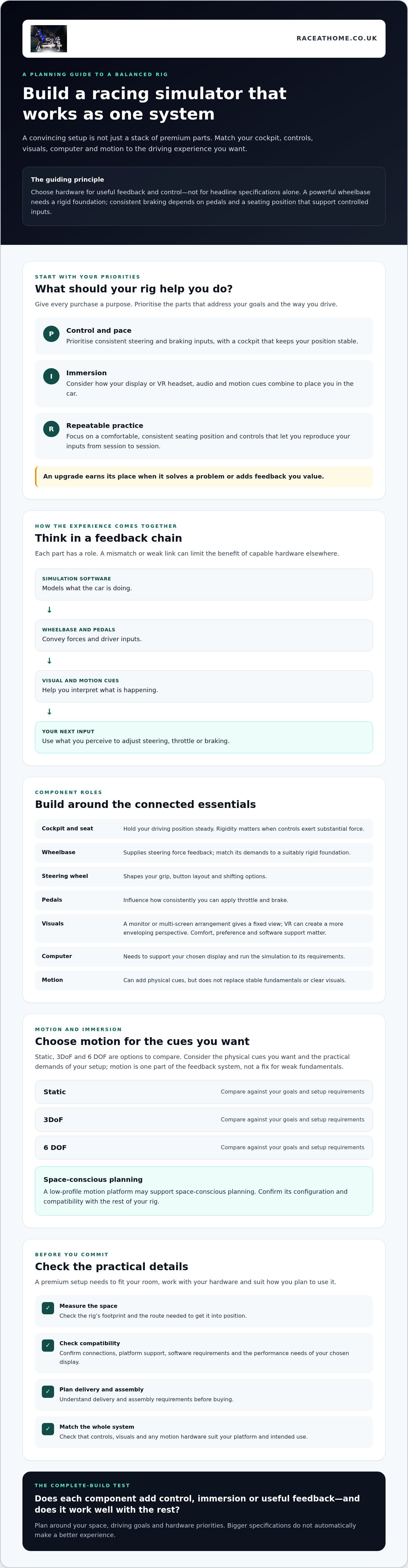This screenshot has width=408, height=1568.
Task: Select the 3DoF motion option row
Action: [204, 1119]
